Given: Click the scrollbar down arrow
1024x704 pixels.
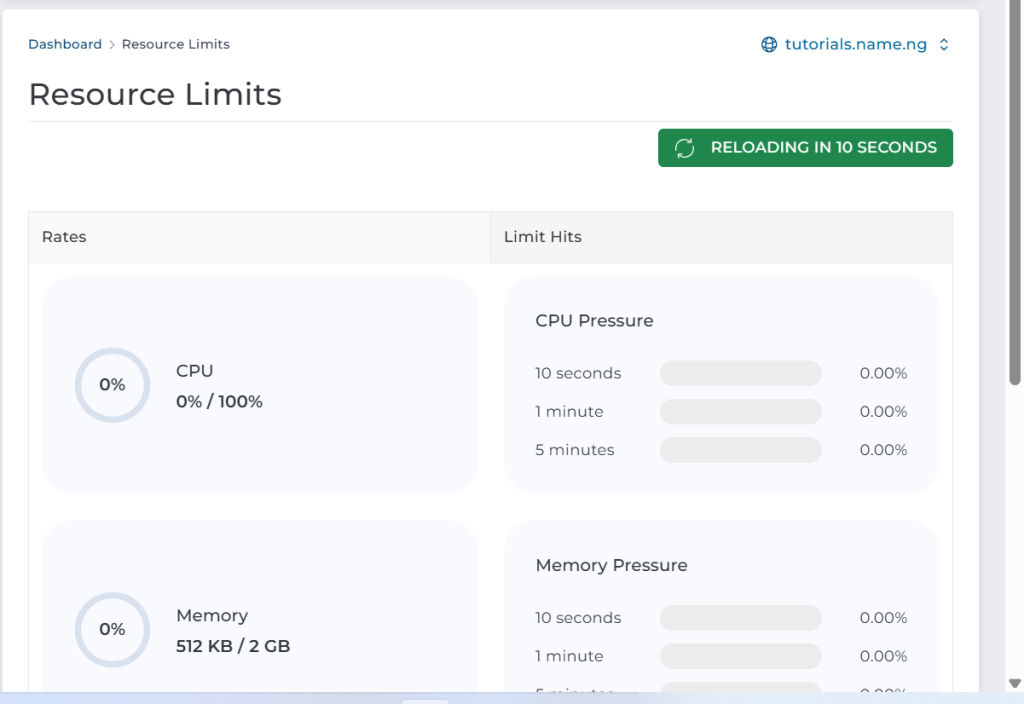Looking at the screenshot, I should (1015, 683).
